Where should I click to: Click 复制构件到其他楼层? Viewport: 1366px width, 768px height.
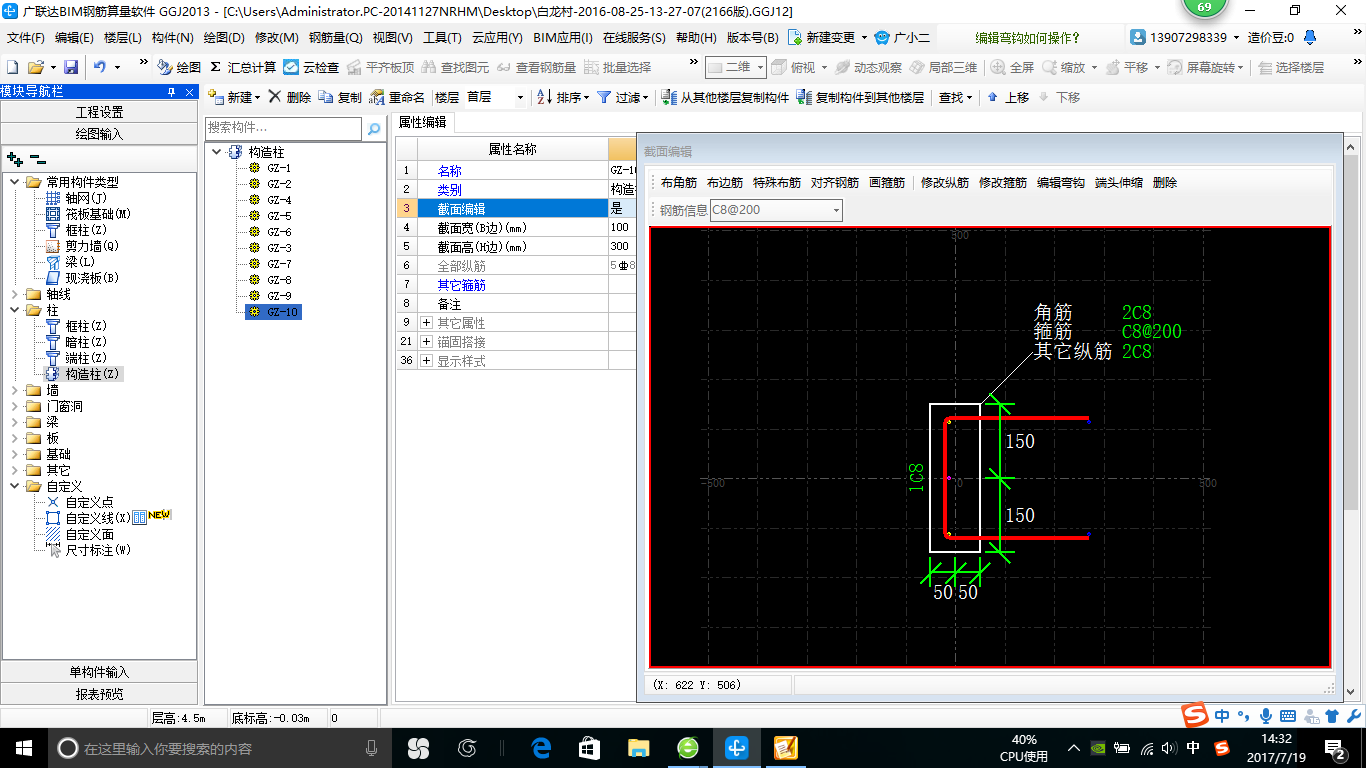[860, 97]
